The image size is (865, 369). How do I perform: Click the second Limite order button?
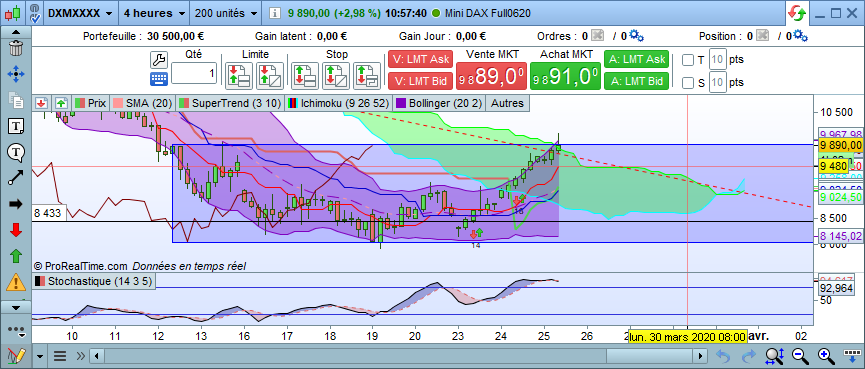pyautogui.click(x=270, y=76)
